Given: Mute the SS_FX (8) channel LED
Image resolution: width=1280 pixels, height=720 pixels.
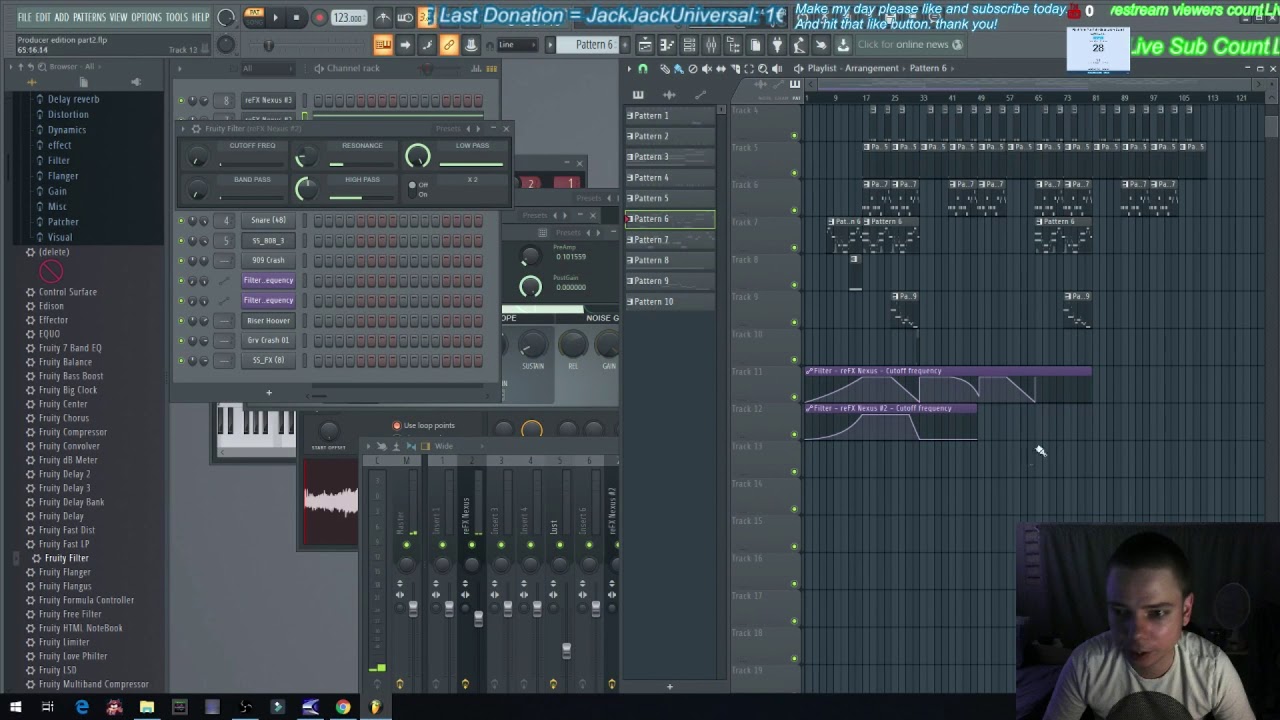Looking at the screenshot, I should coord(181,360).
